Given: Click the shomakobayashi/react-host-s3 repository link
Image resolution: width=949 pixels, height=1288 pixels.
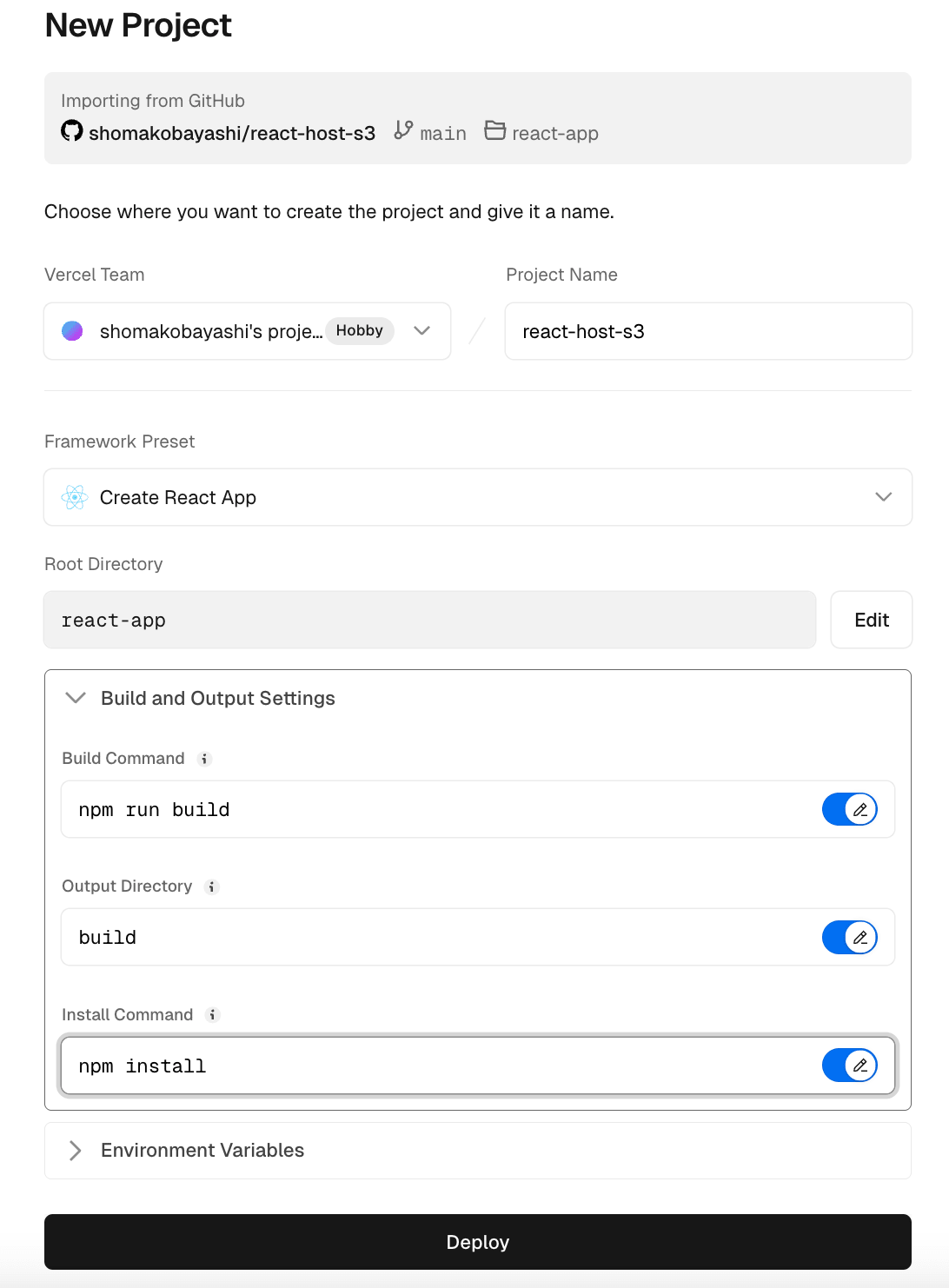Looking at the screenshot, I should point(232,133).
